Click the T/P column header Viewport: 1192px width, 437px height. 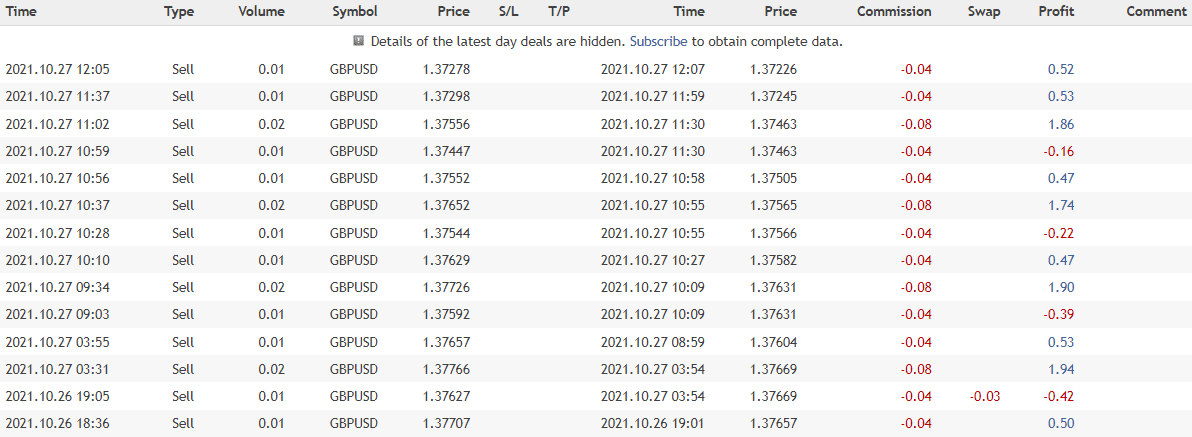(x=559, y=11)
